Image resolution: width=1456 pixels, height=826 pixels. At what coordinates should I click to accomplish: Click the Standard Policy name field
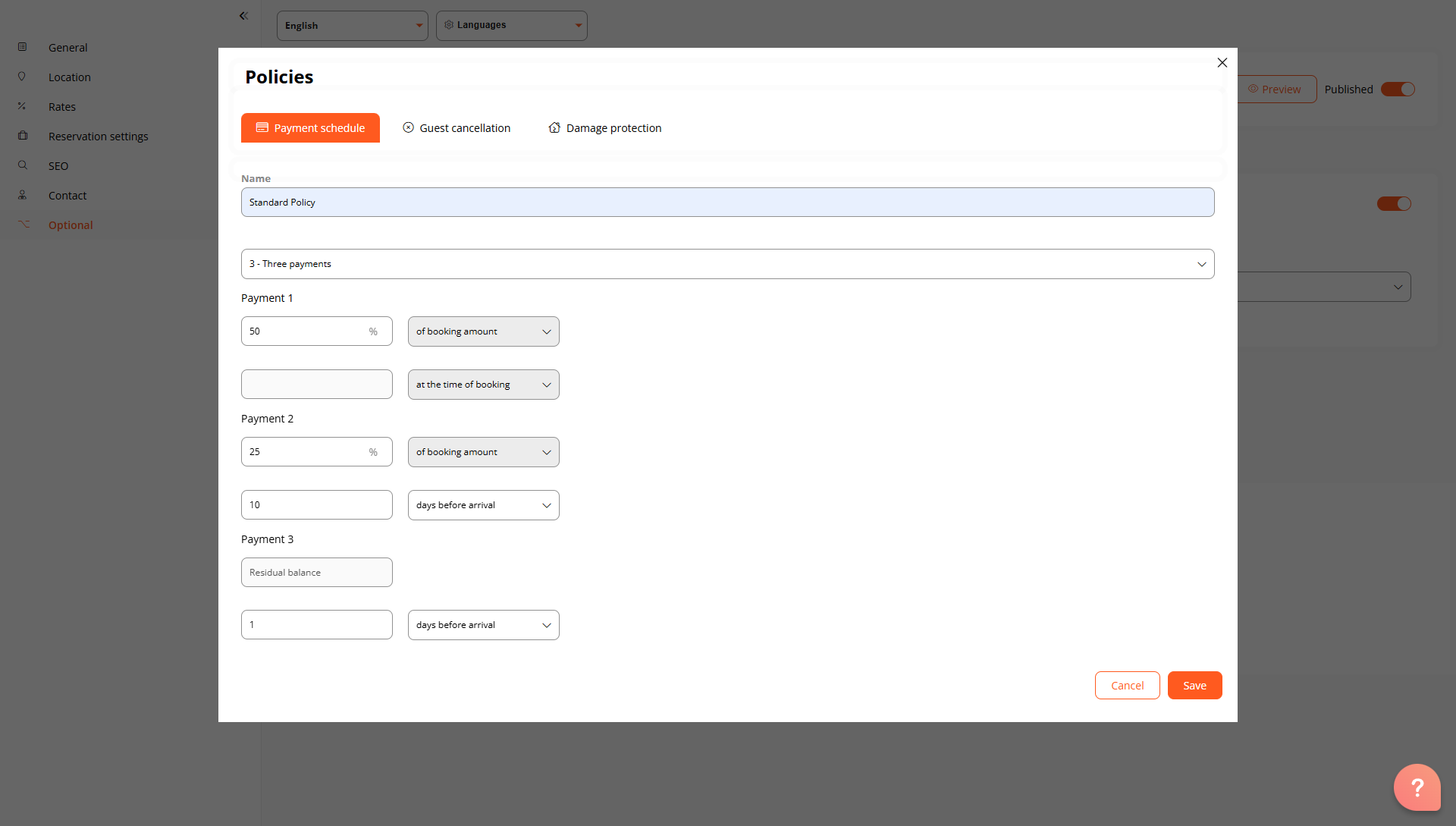[728, 203]
